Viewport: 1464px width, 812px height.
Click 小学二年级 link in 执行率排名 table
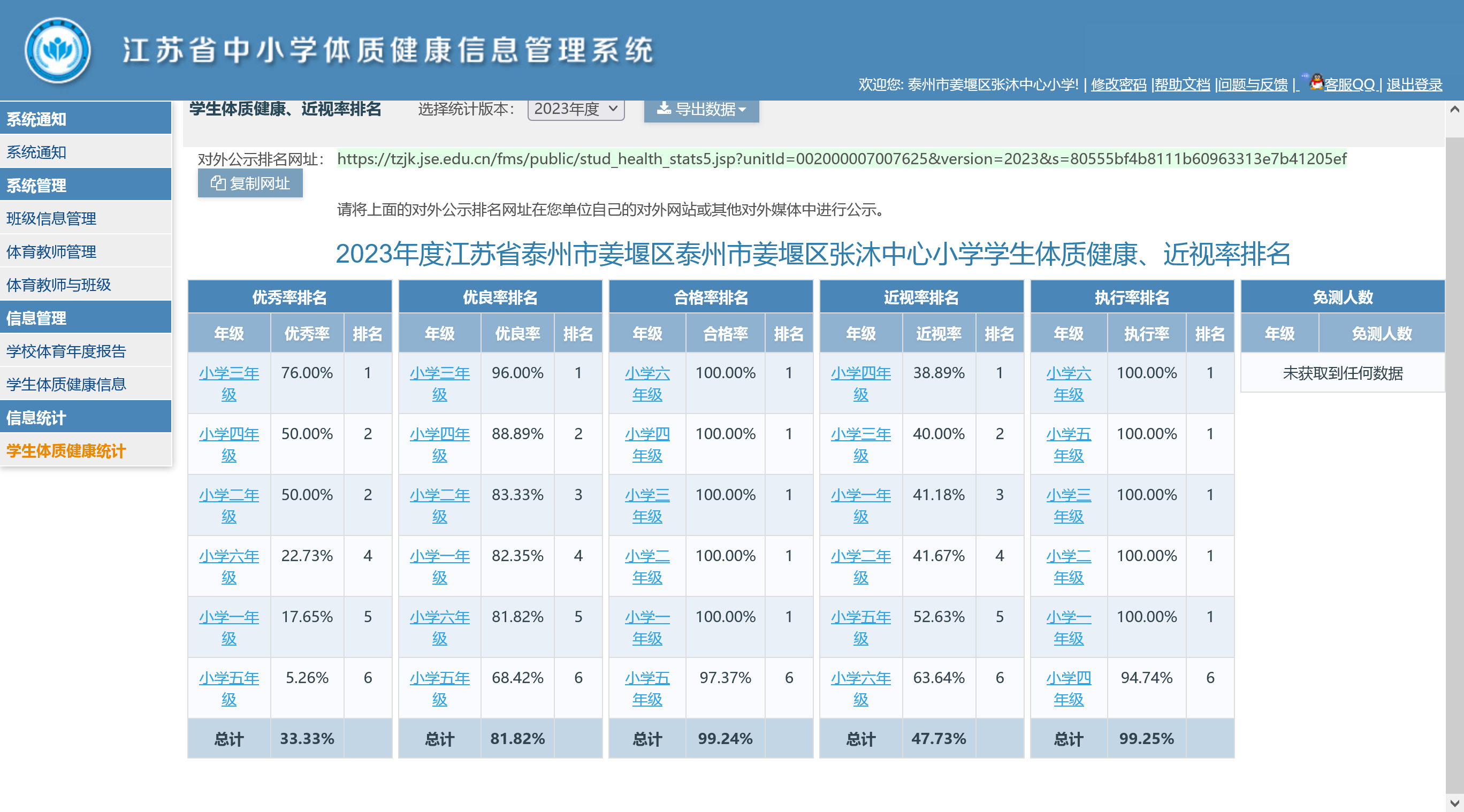(x=1069, y=566)
